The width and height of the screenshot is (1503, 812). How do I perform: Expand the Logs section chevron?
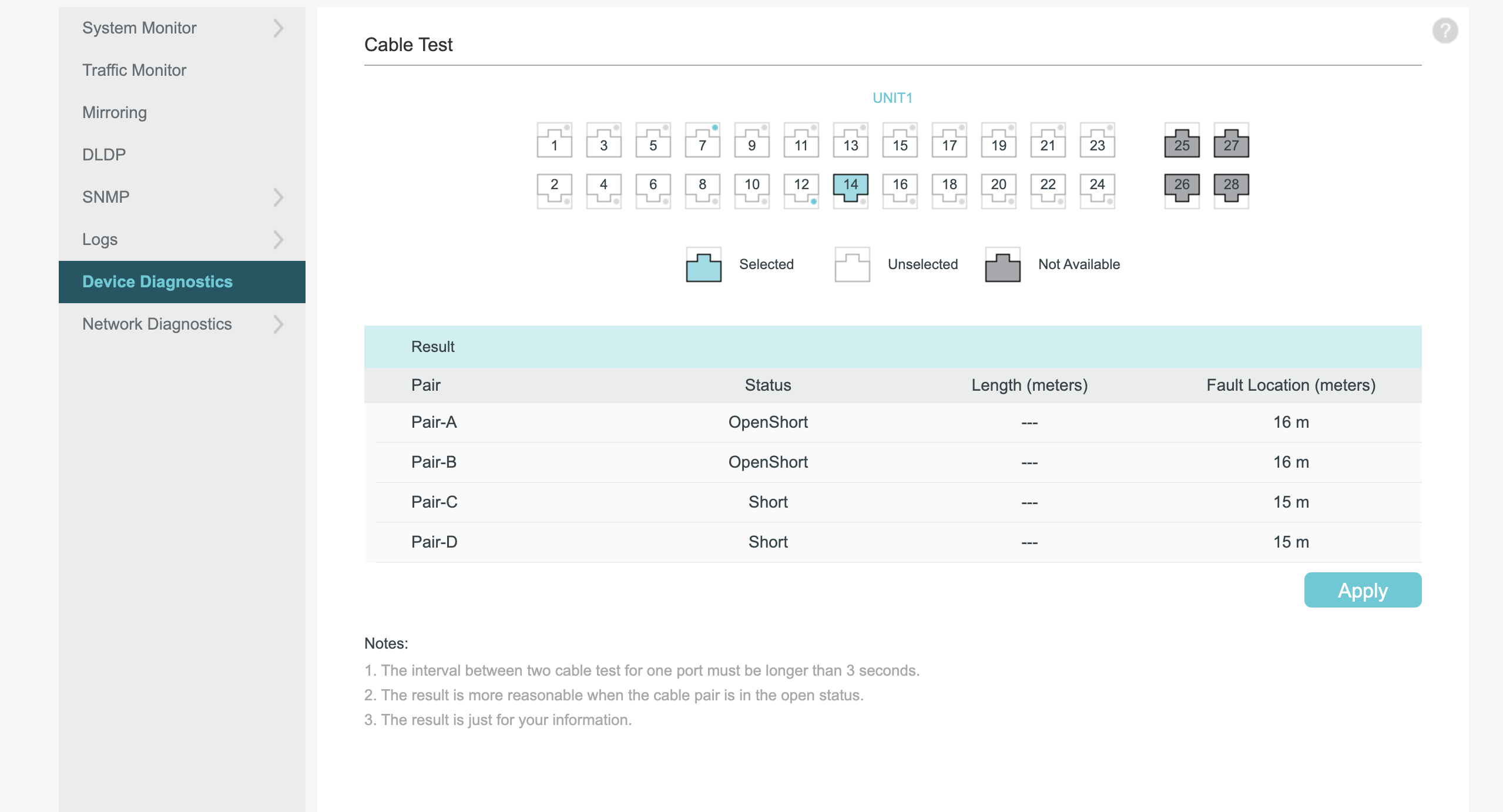tap(279, 240)
